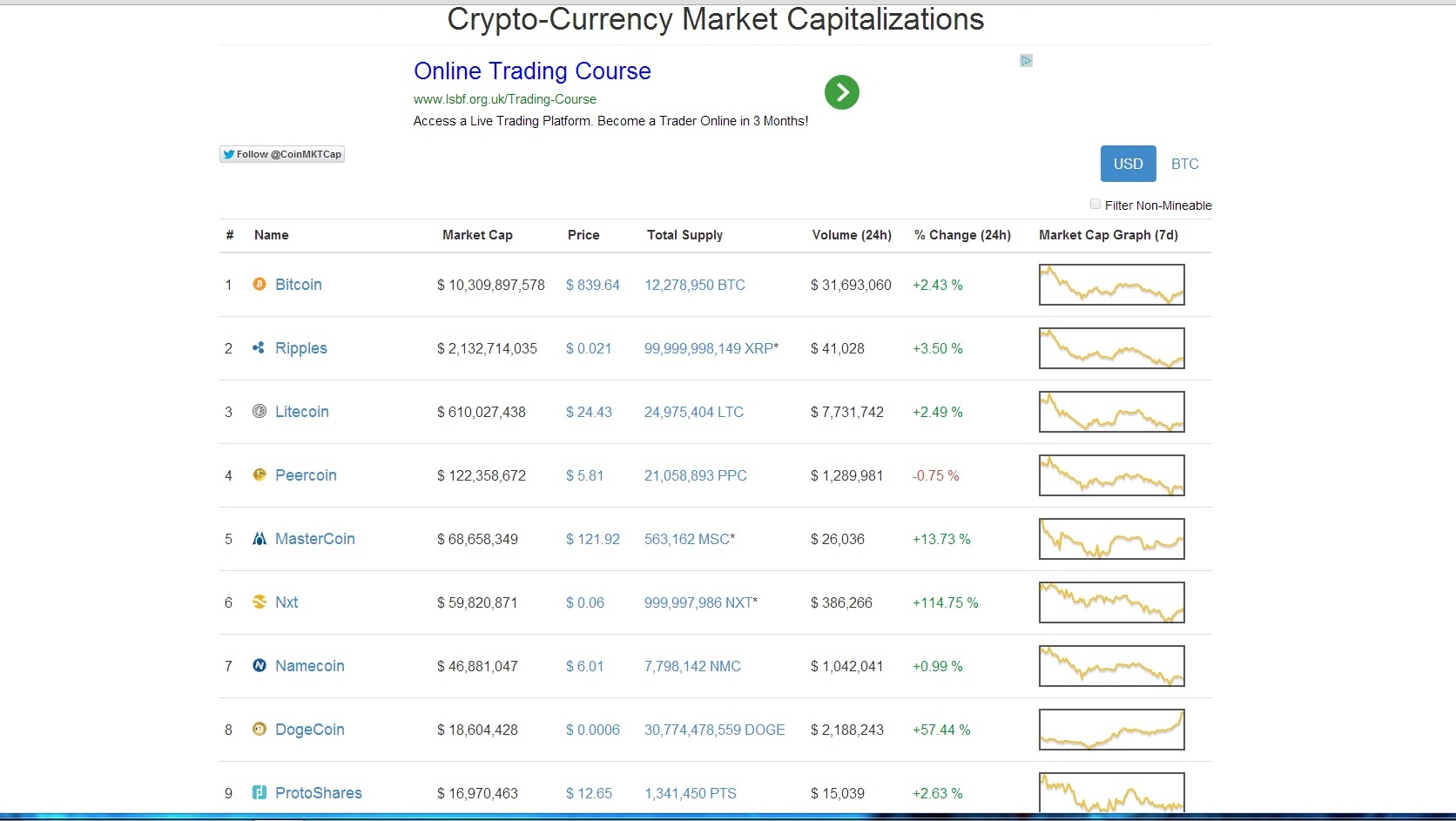Follow @CoinMKTCap on Twitter
The height and width of the screenshot is (821, 1456).
coord(282,154)
